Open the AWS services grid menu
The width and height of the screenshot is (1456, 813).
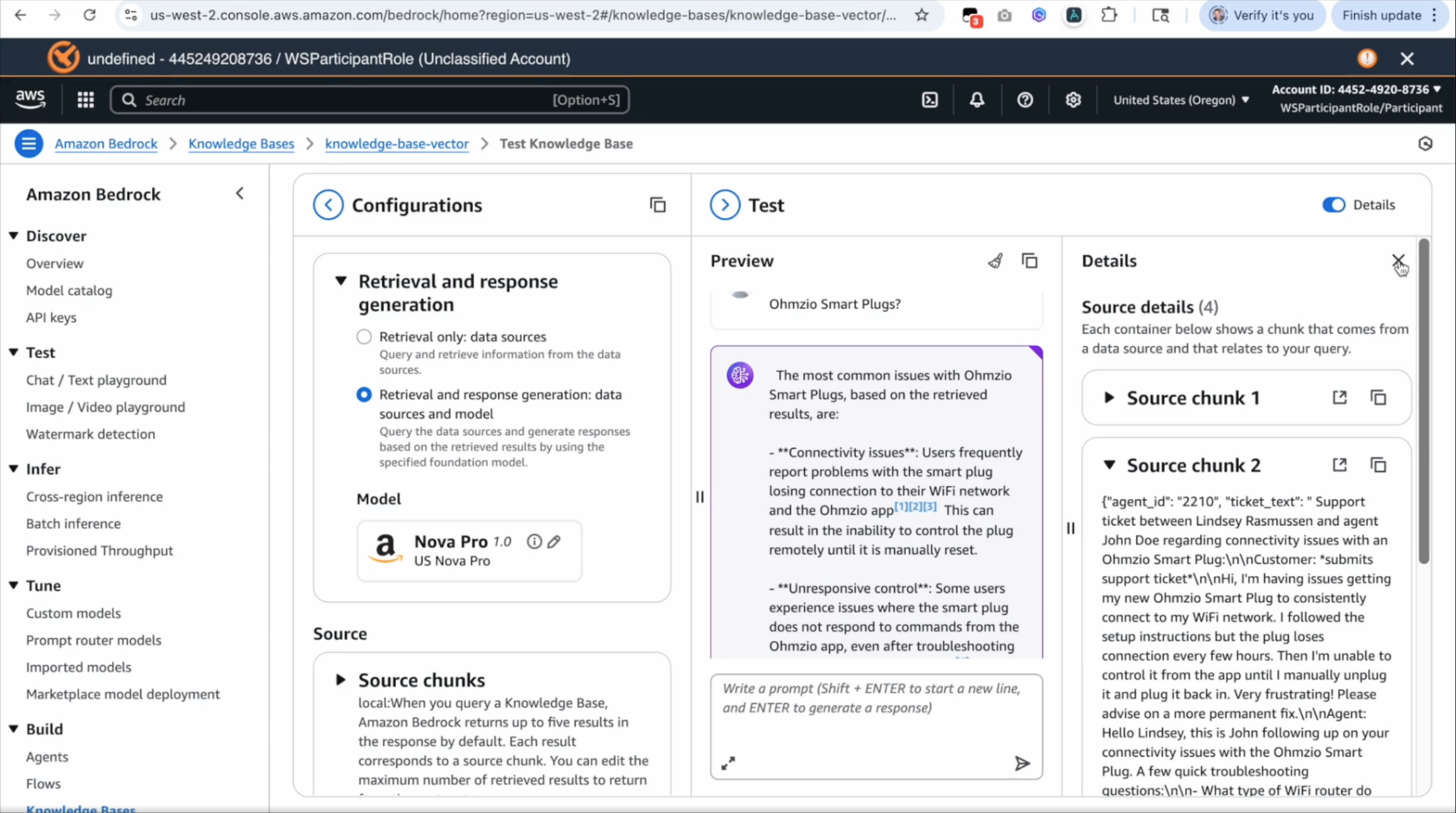tap(85, 100)
